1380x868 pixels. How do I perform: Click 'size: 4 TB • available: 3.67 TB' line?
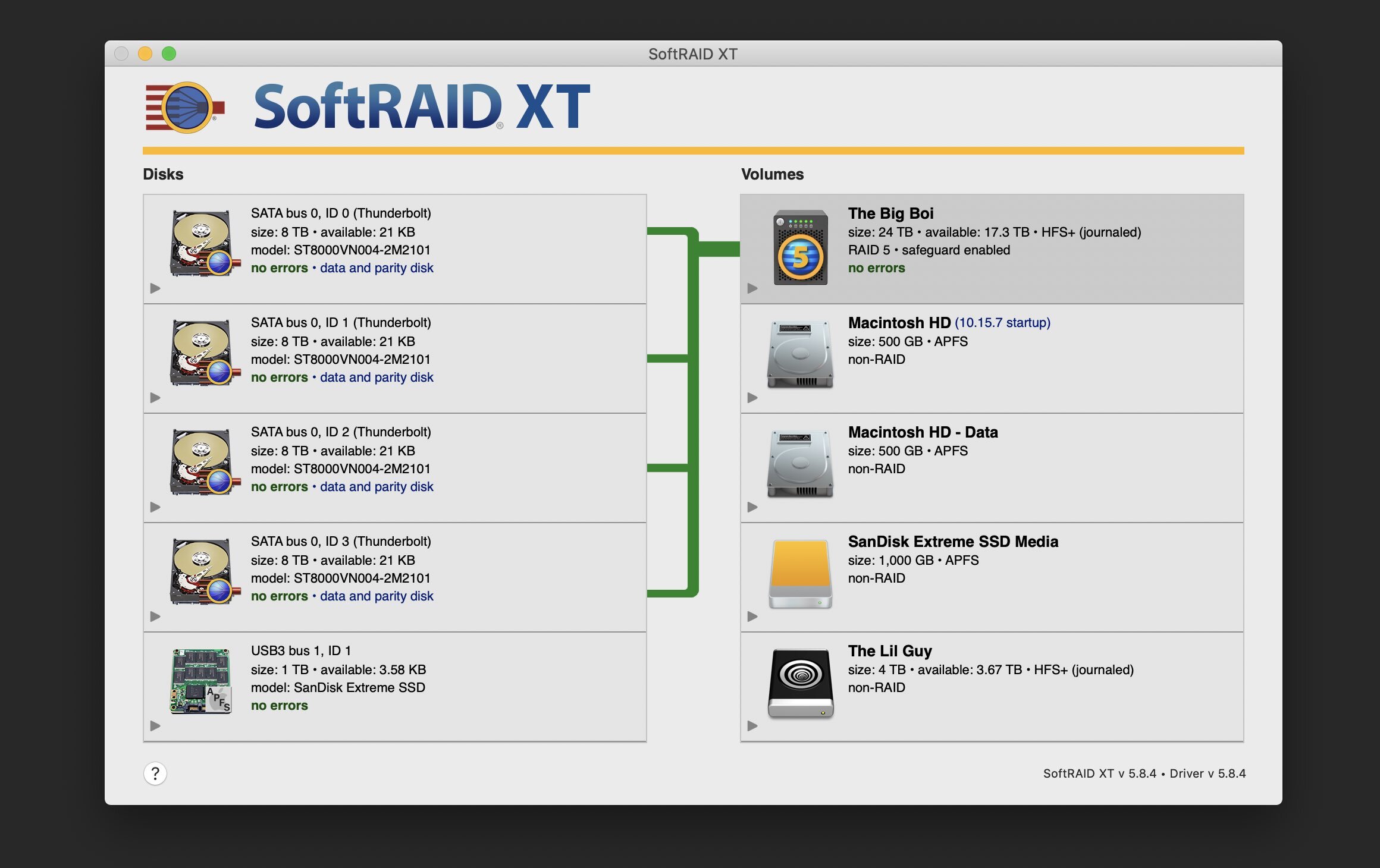coord(991,669)
